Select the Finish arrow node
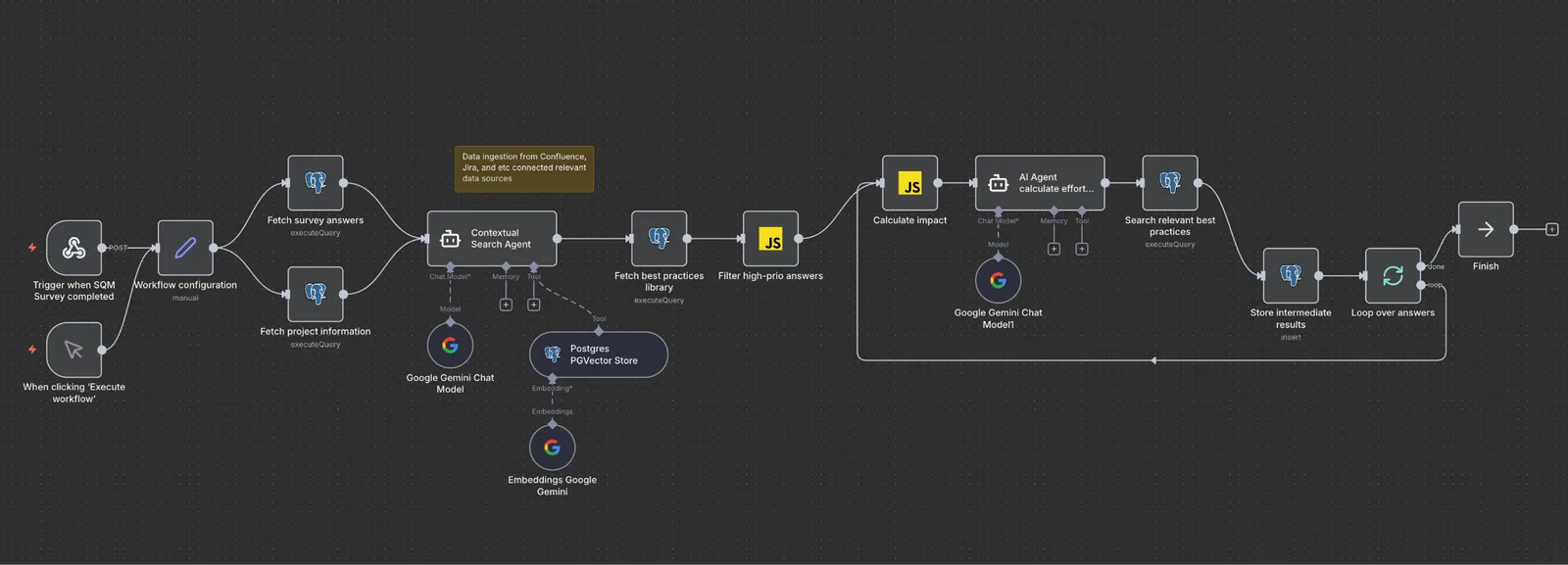 coord(1486,229)
